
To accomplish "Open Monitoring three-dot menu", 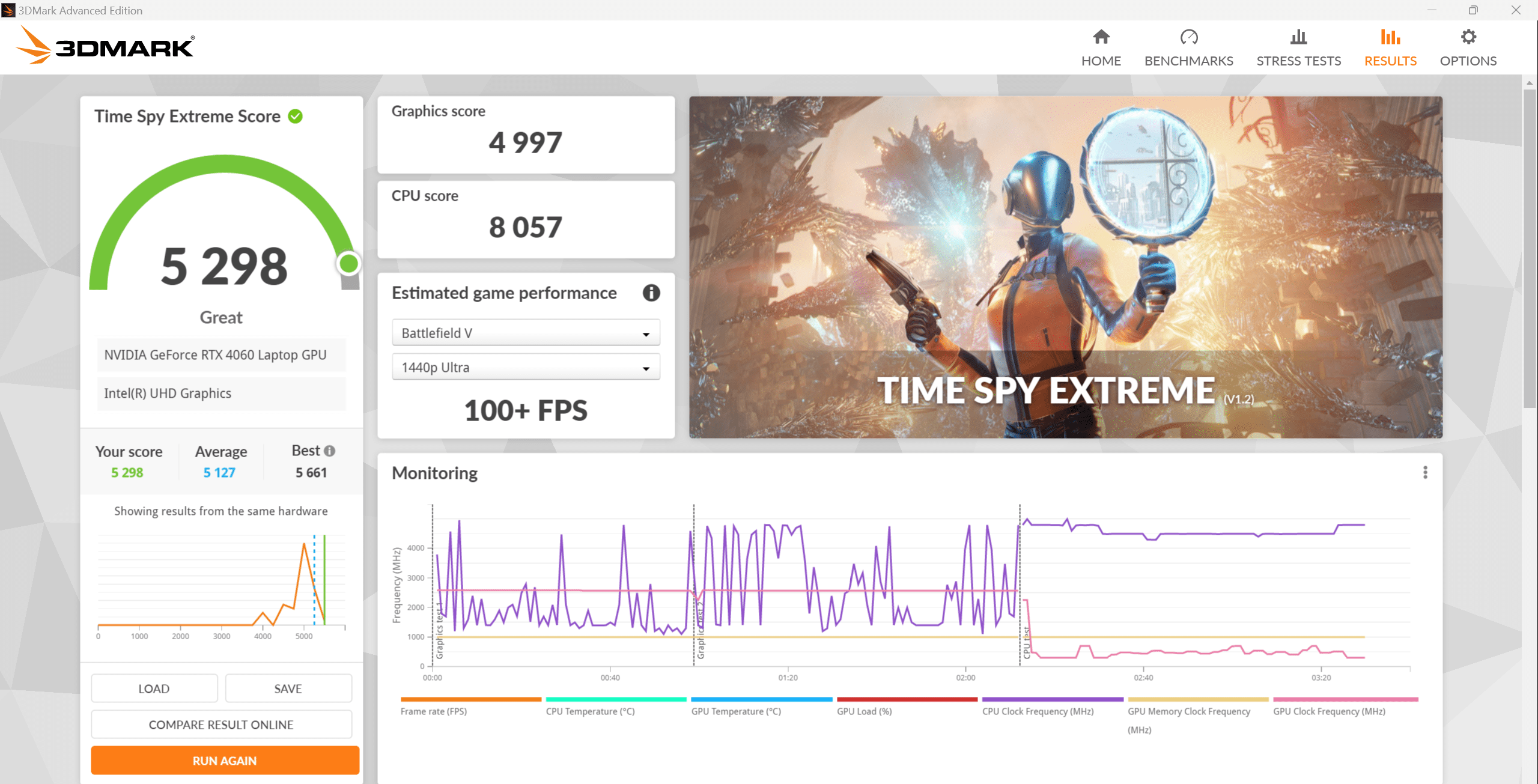I will 1424,473.
